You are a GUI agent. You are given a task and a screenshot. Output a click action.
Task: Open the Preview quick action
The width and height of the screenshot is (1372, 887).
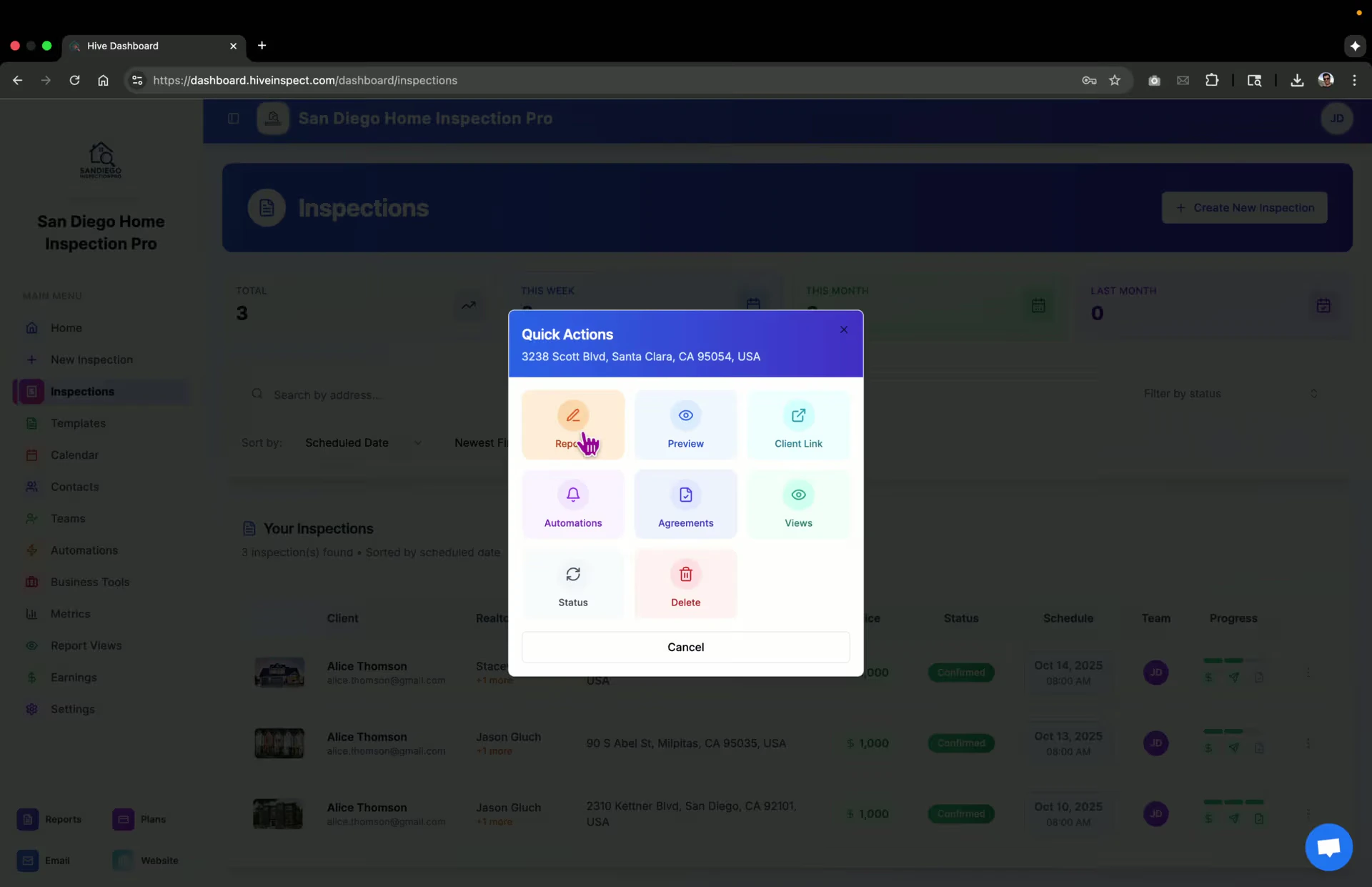685,425
